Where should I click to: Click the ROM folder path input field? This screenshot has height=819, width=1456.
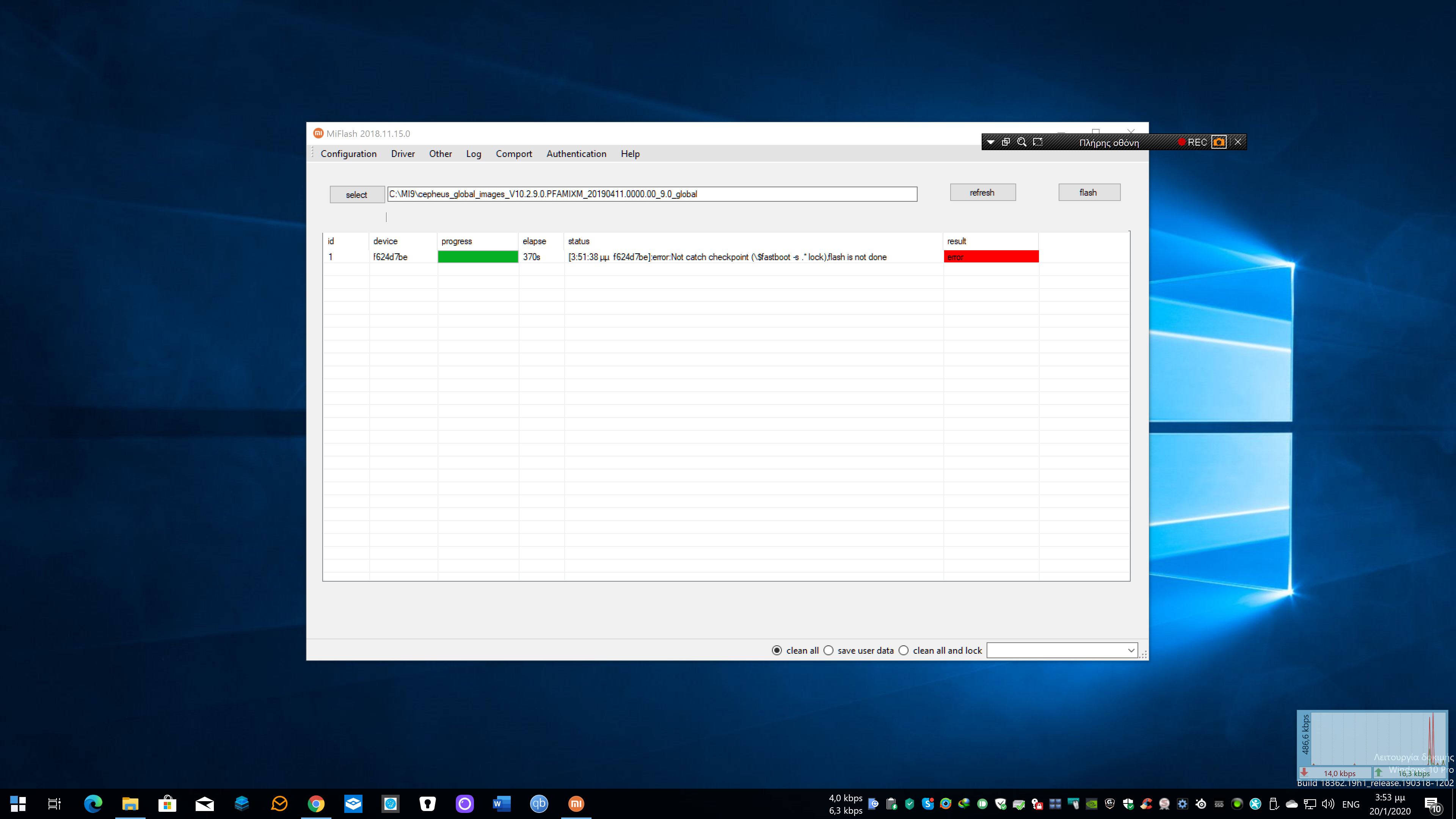[x=651, y=194]
